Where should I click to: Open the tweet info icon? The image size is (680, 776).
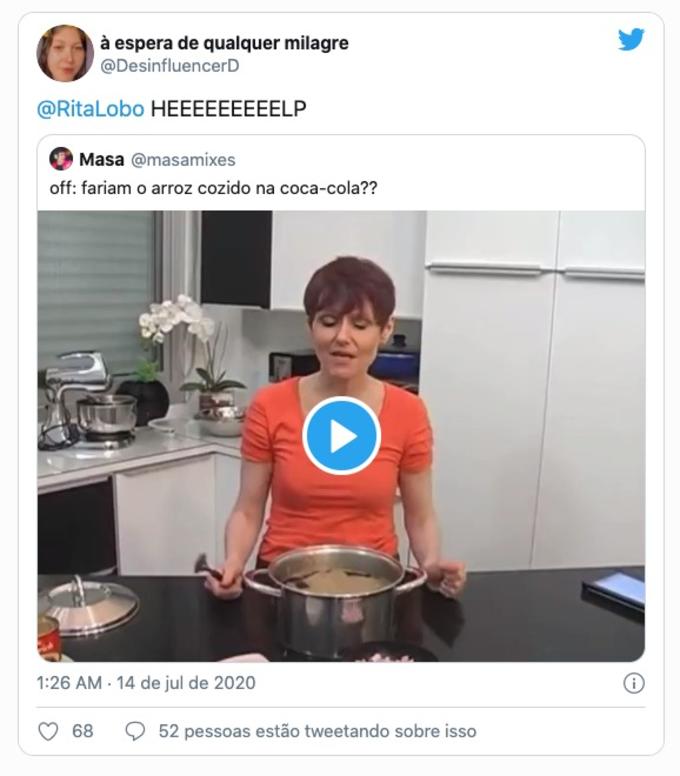click(x=634, y=683)
